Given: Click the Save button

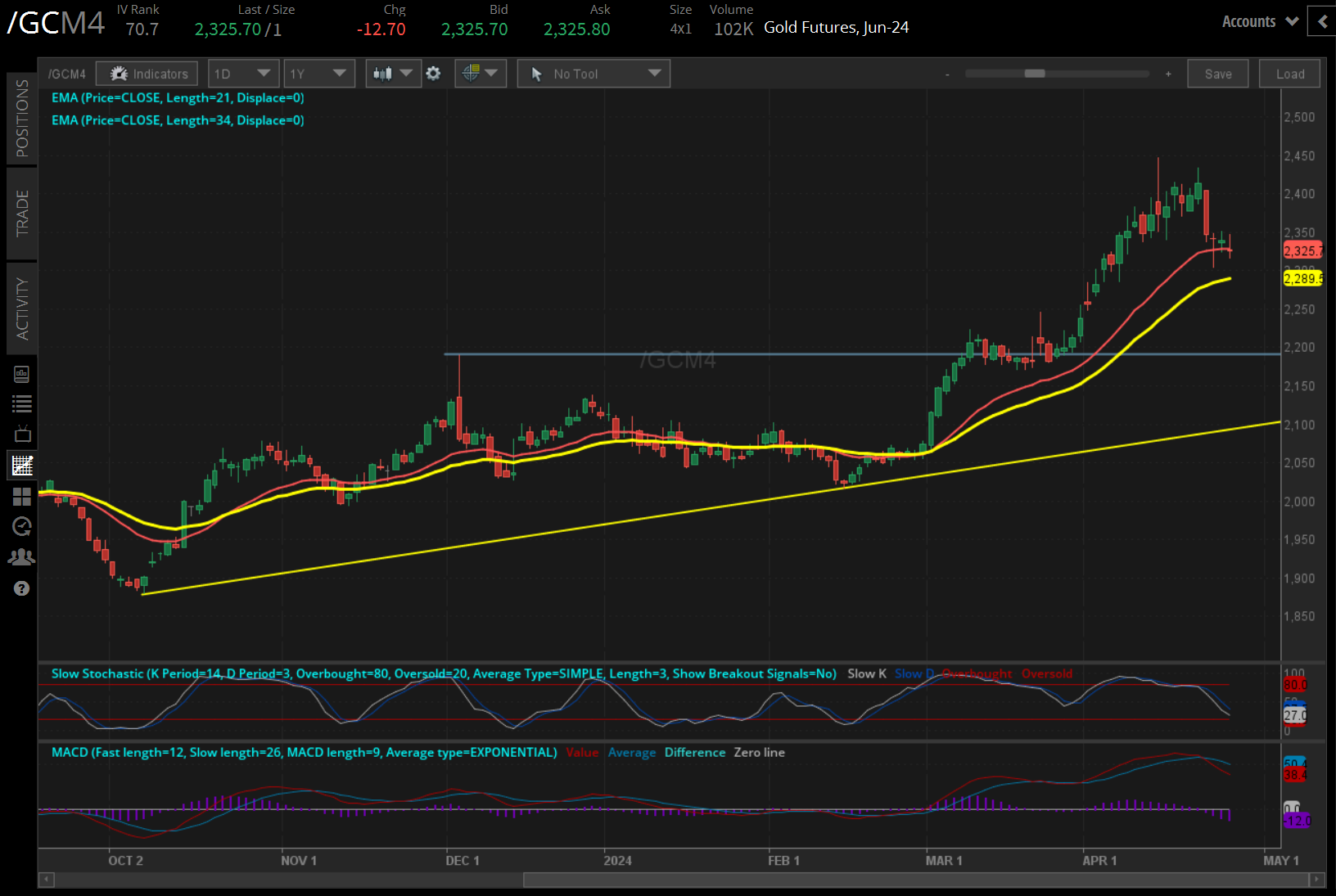Looking at the screenshot, I should (x=1217, y=74).
